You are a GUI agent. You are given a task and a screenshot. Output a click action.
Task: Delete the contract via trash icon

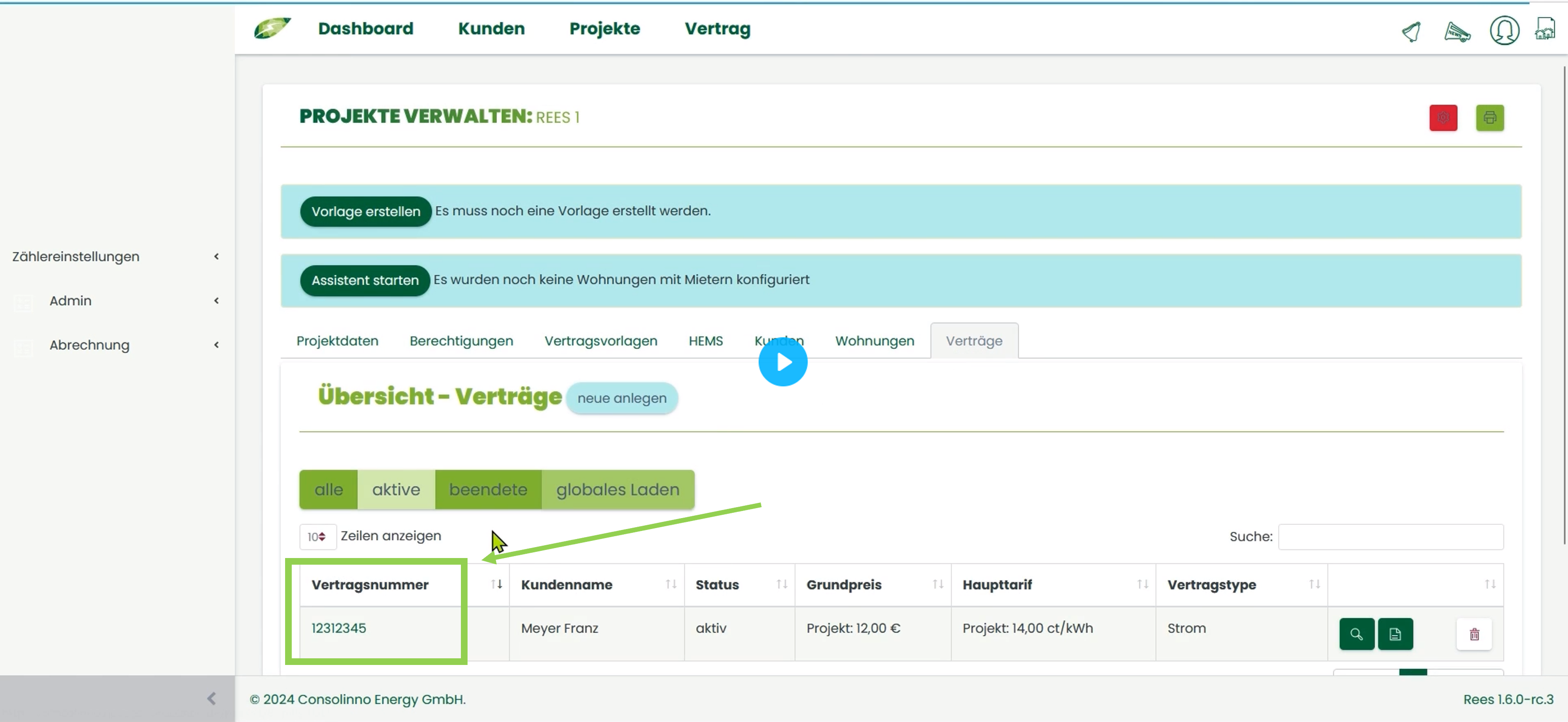click(x=1474, y=634)
